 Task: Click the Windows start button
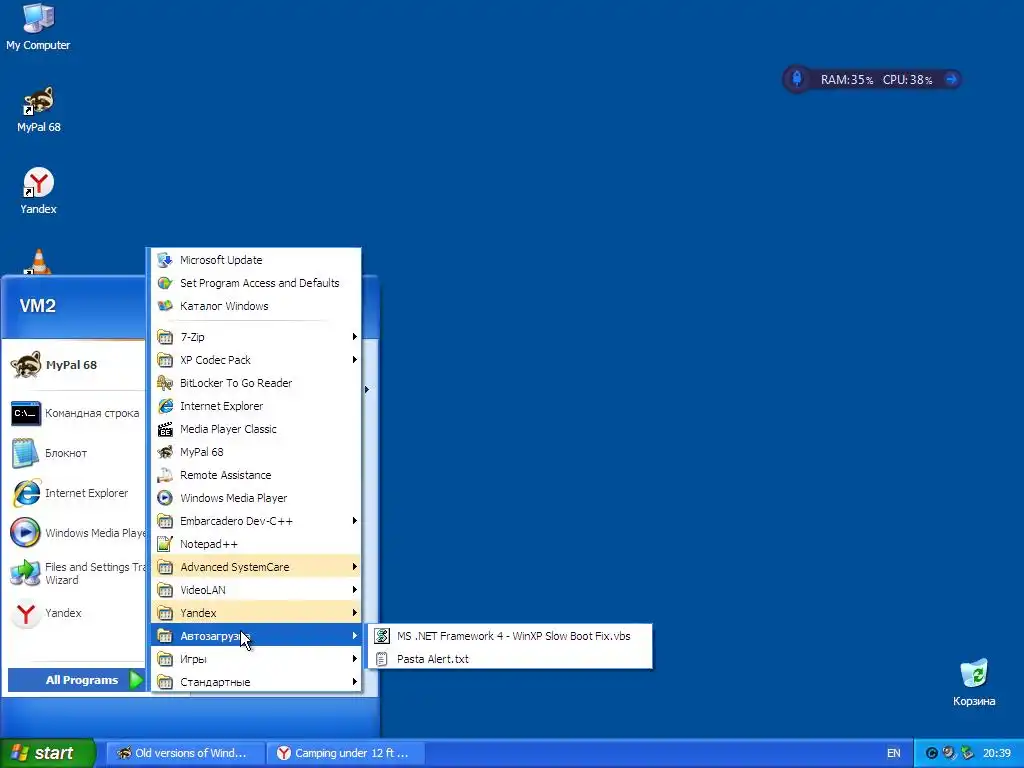pos(46,753)
